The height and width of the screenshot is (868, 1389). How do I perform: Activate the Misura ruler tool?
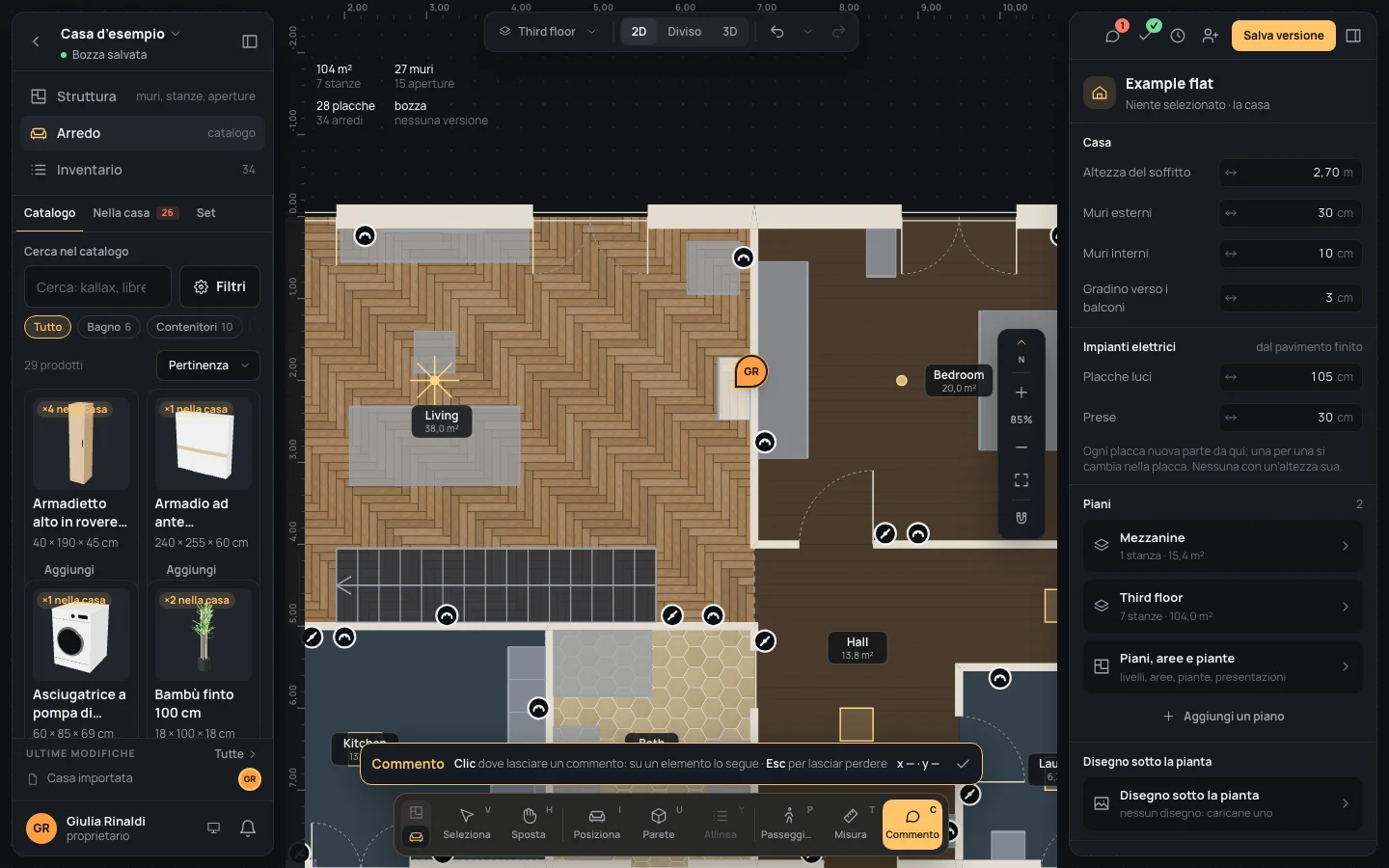point(851,824)
